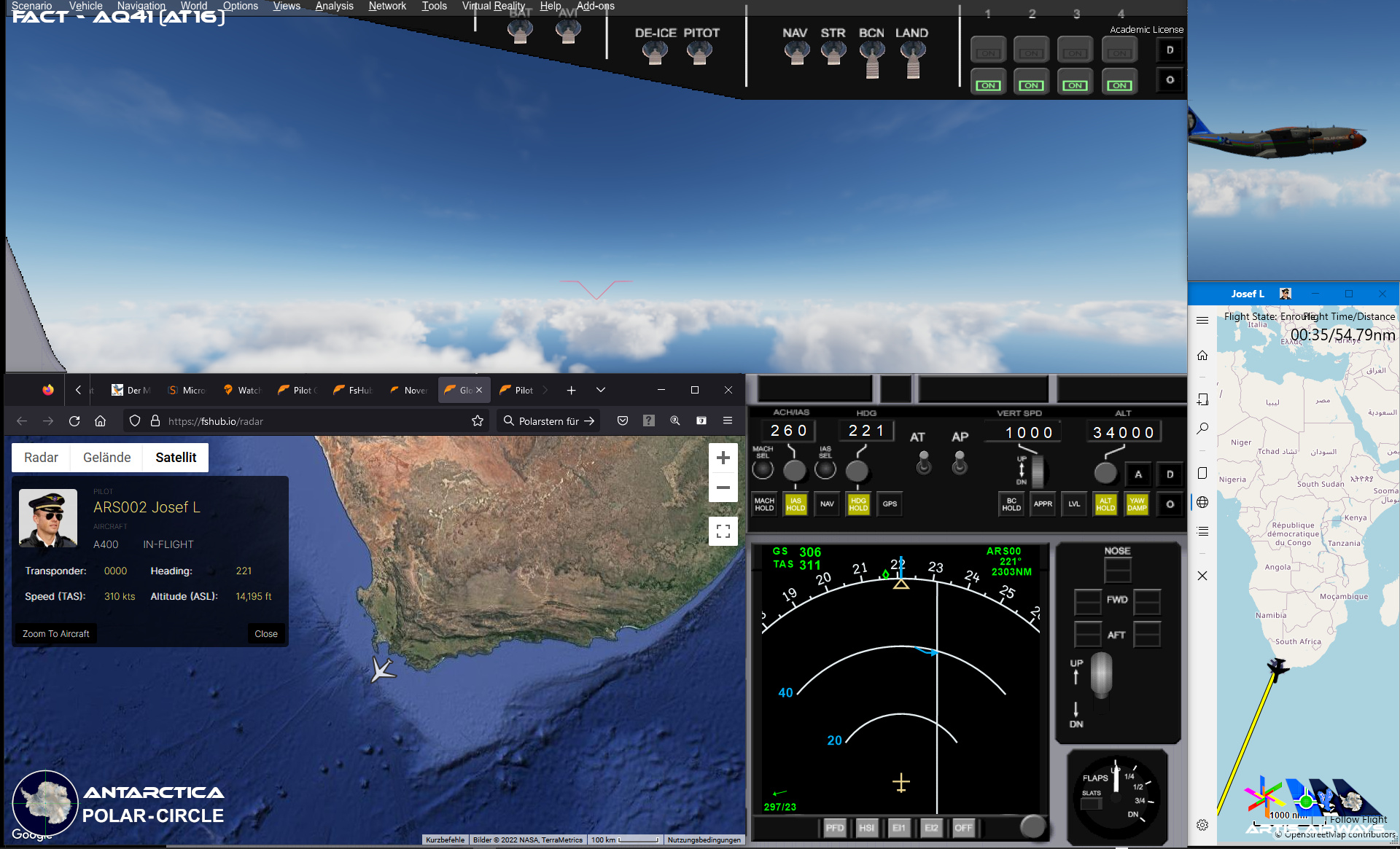The width and height of the screenshot is (1400, 849).
Task: Click aircraft marker on satellite map
Action: click(x=382, y=669)
